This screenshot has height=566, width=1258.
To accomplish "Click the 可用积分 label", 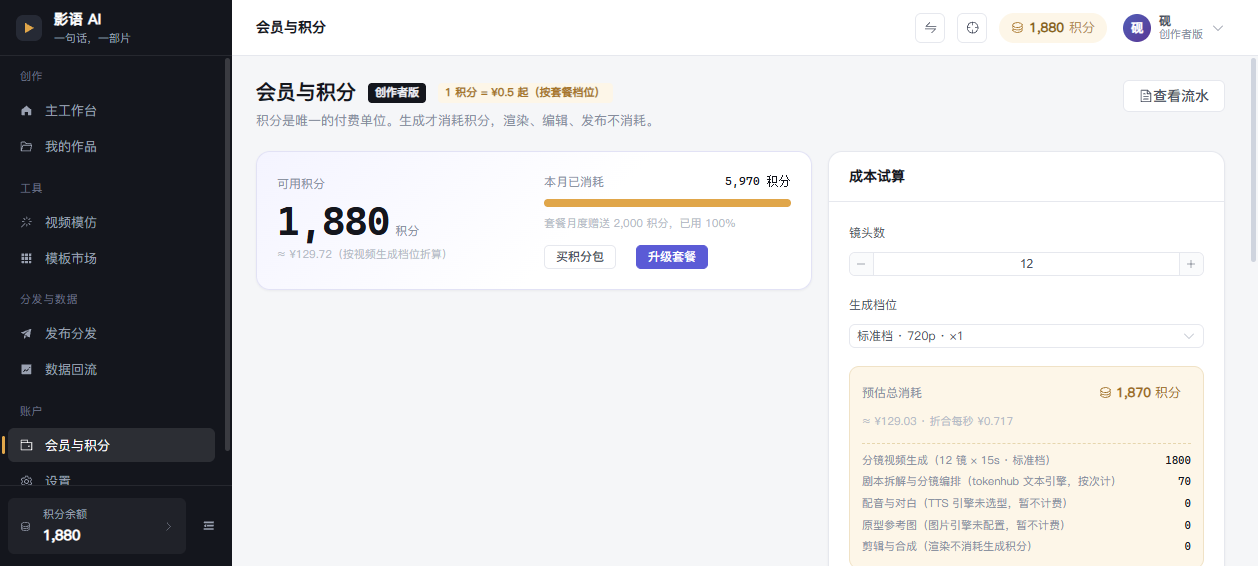I will coord(301,184).
